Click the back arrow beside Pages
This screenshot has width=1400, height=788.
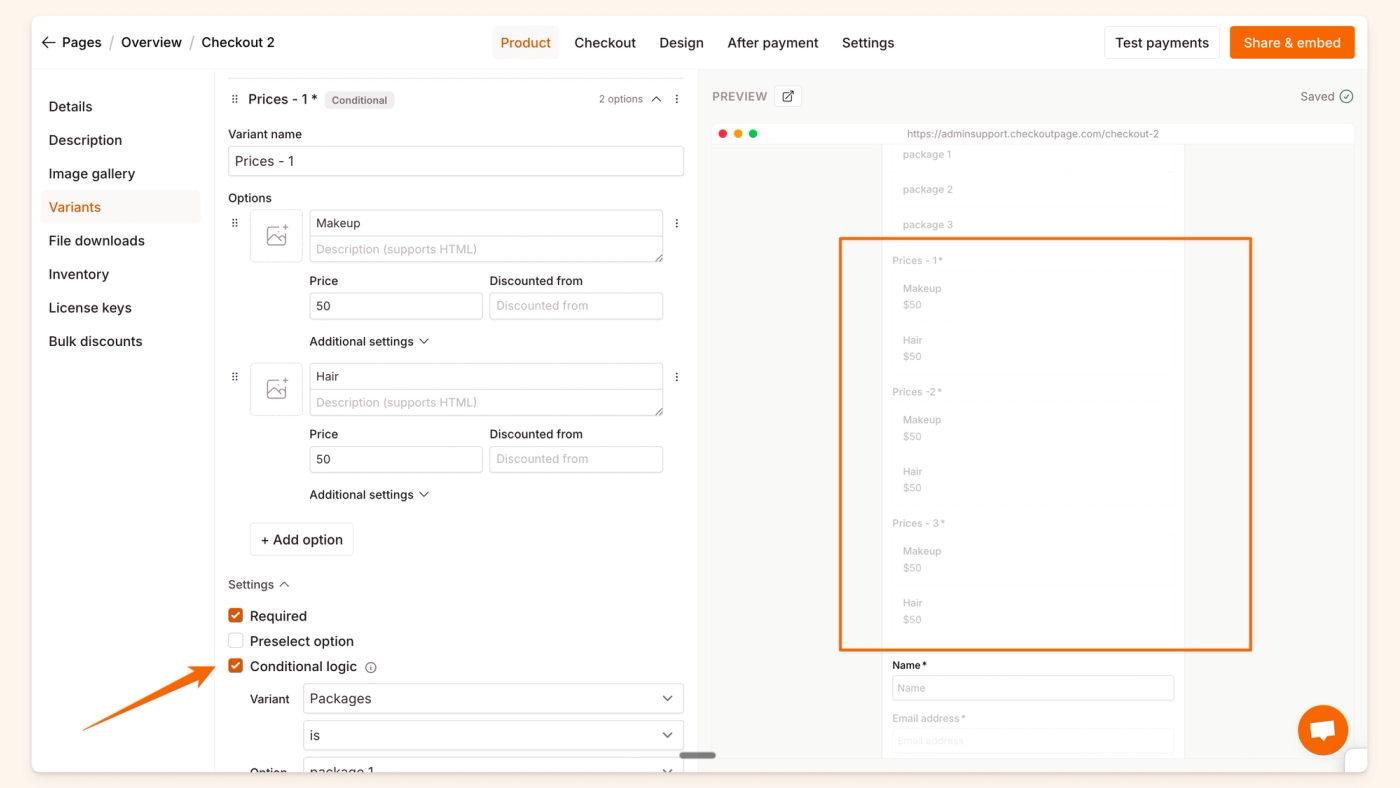click(x=48, y=43)
